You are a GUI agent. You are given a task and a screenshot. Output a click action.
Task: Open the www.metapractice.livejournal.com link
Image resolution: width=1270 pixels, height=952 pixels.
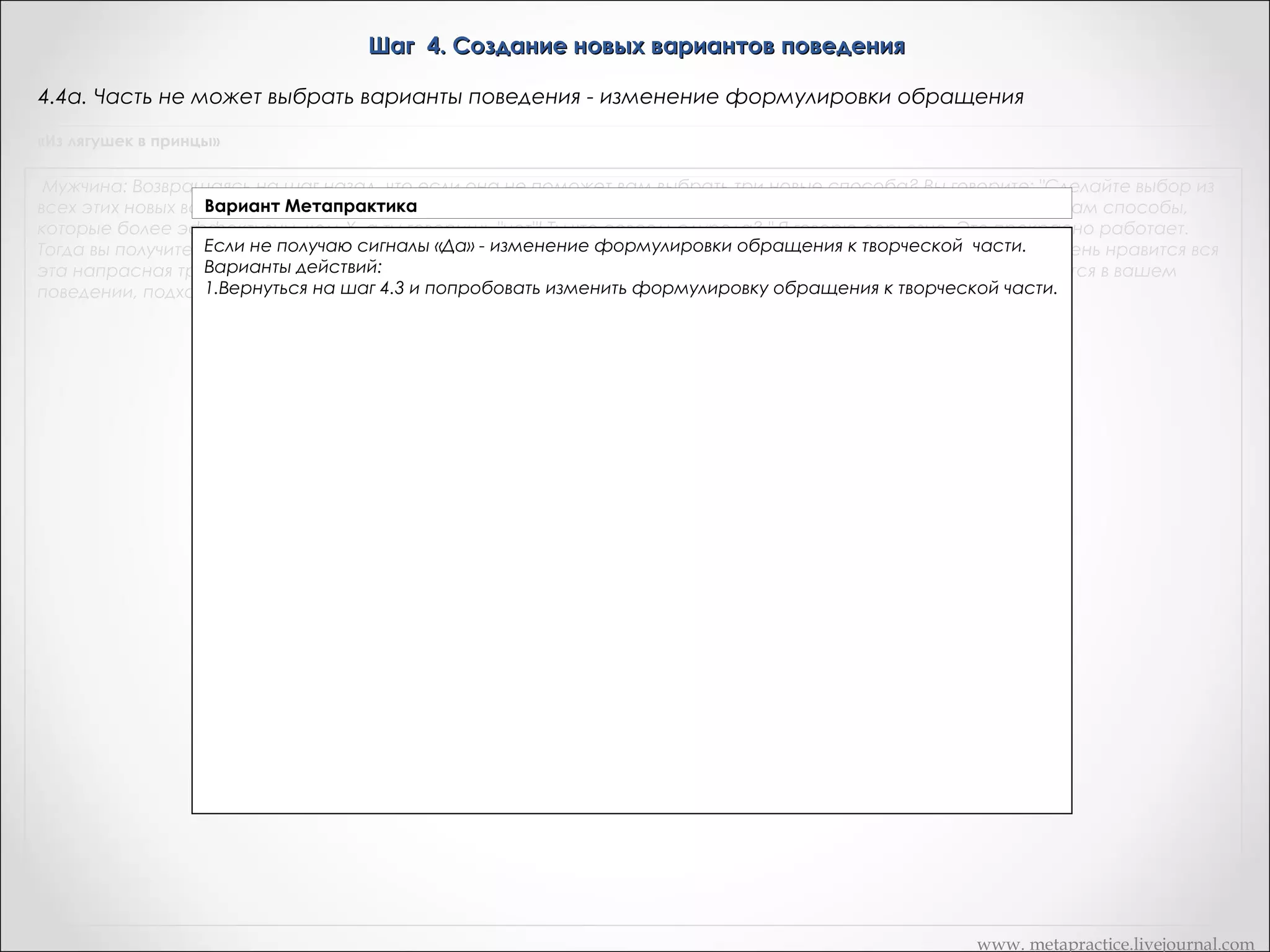[1116, 943]
